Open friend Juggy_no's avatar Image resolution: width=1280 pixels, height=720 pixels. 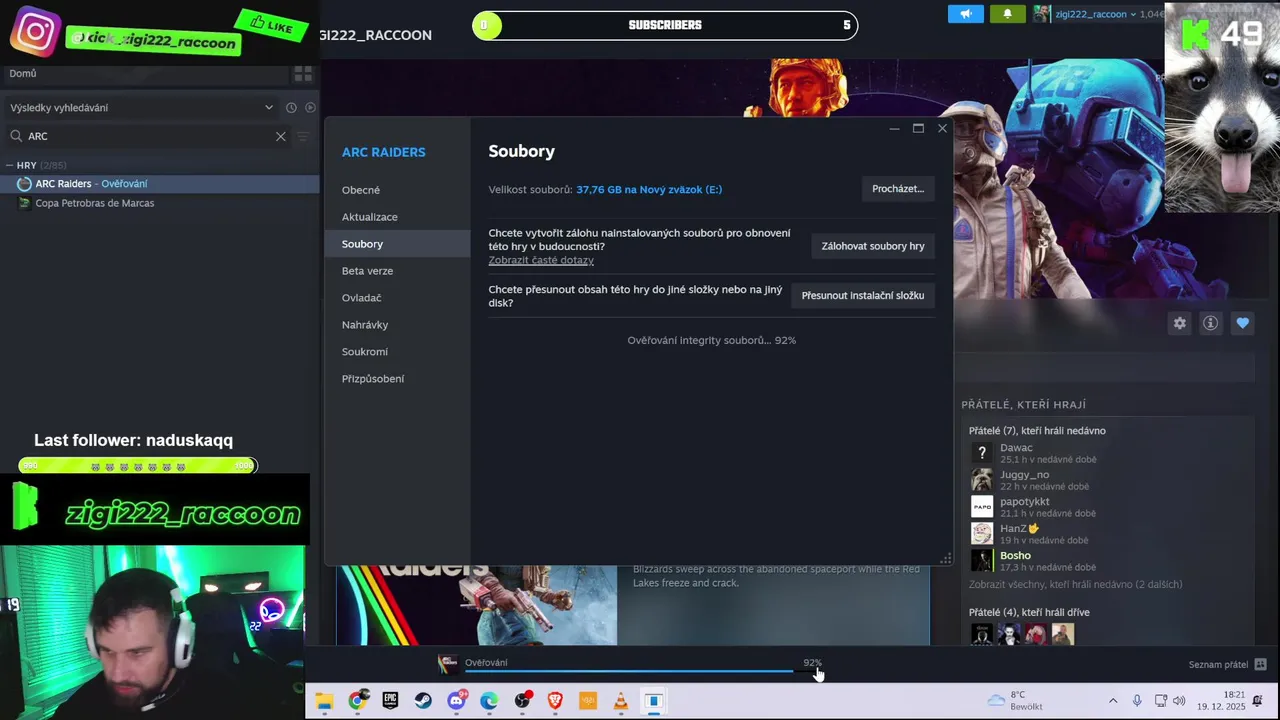coord(982,480)
